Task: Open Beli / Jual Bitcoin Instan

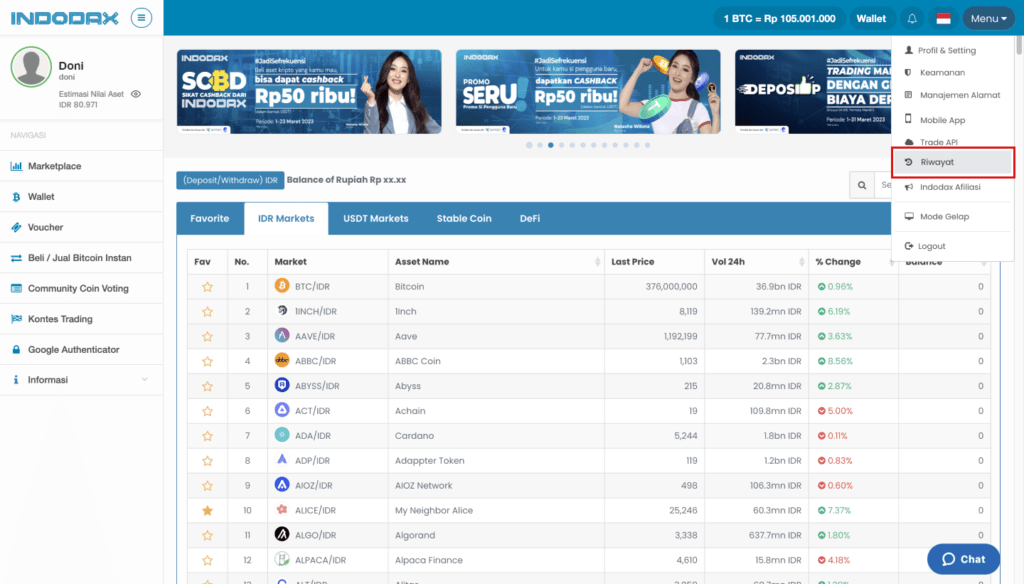Action: [x=81, y=257]
